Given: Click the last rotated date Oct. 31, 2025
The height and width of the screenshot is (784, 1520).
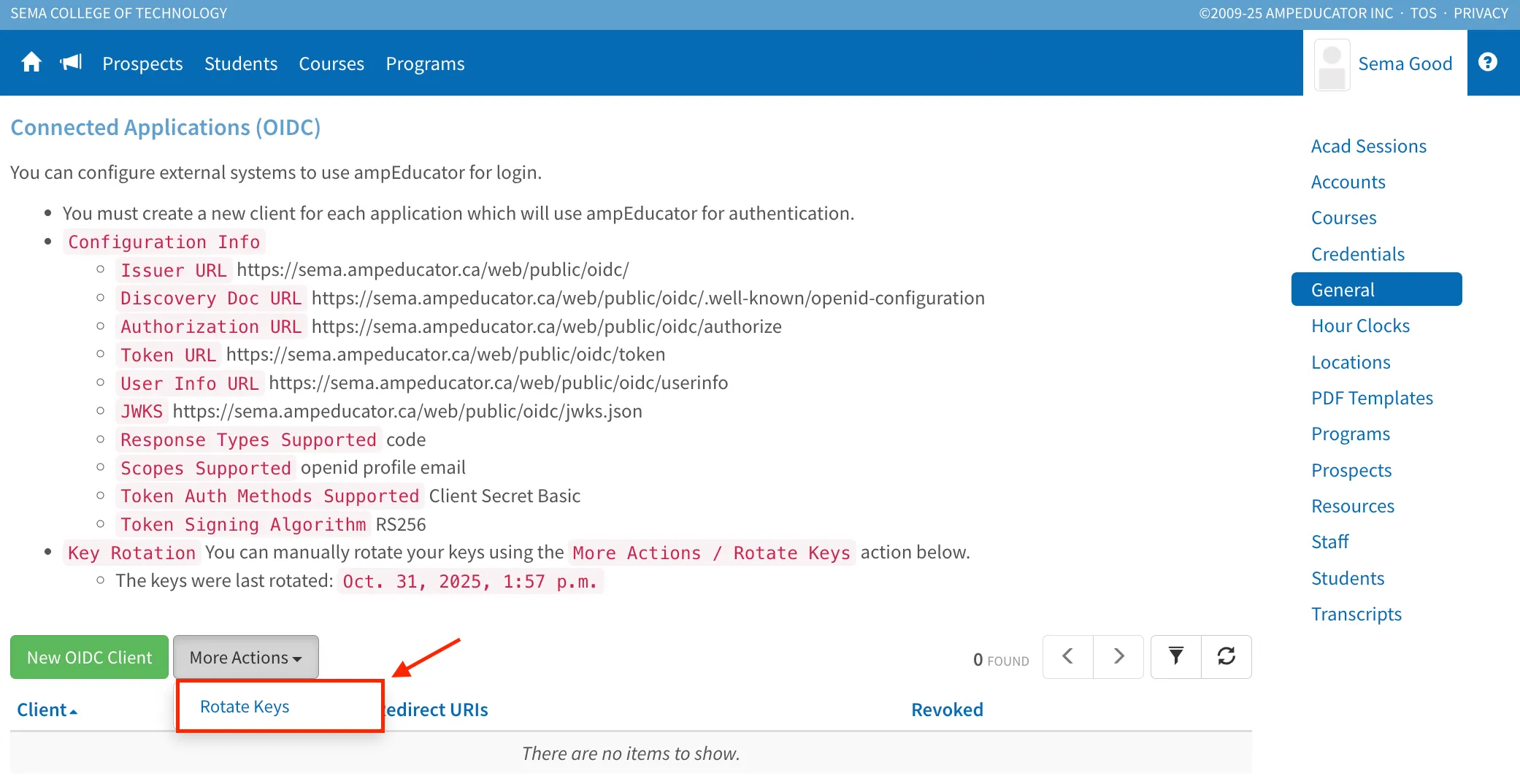Looking at the screenshot, I should pos(470,581).
